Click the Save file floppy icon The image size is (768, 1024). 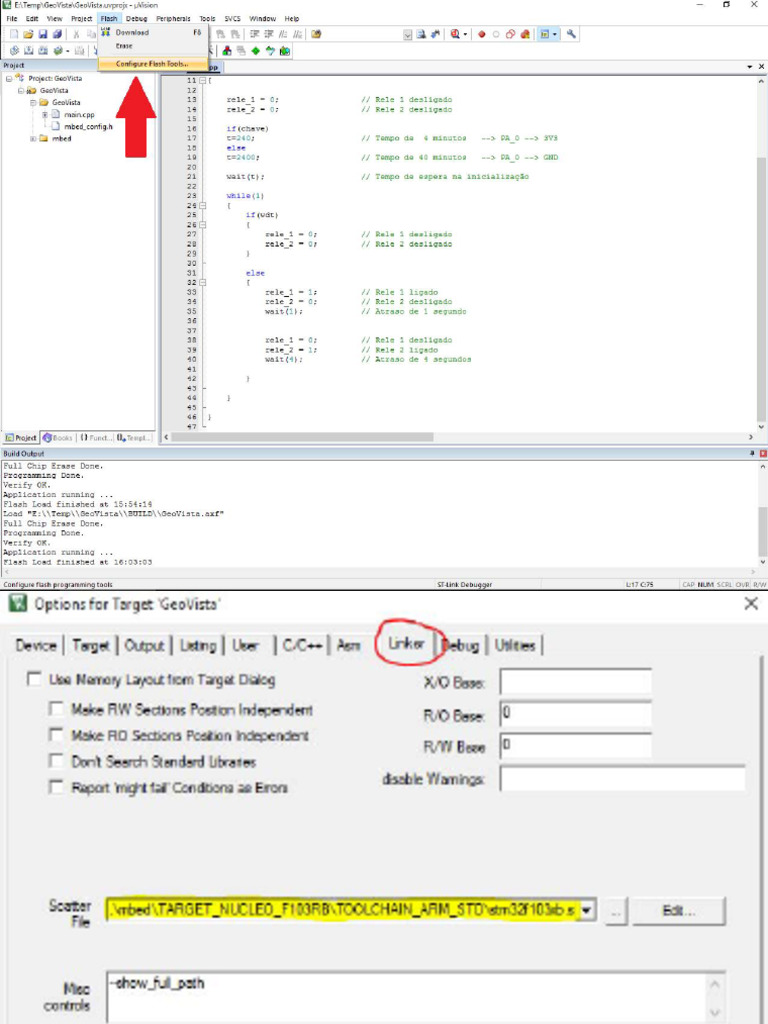tap(42, 34)
